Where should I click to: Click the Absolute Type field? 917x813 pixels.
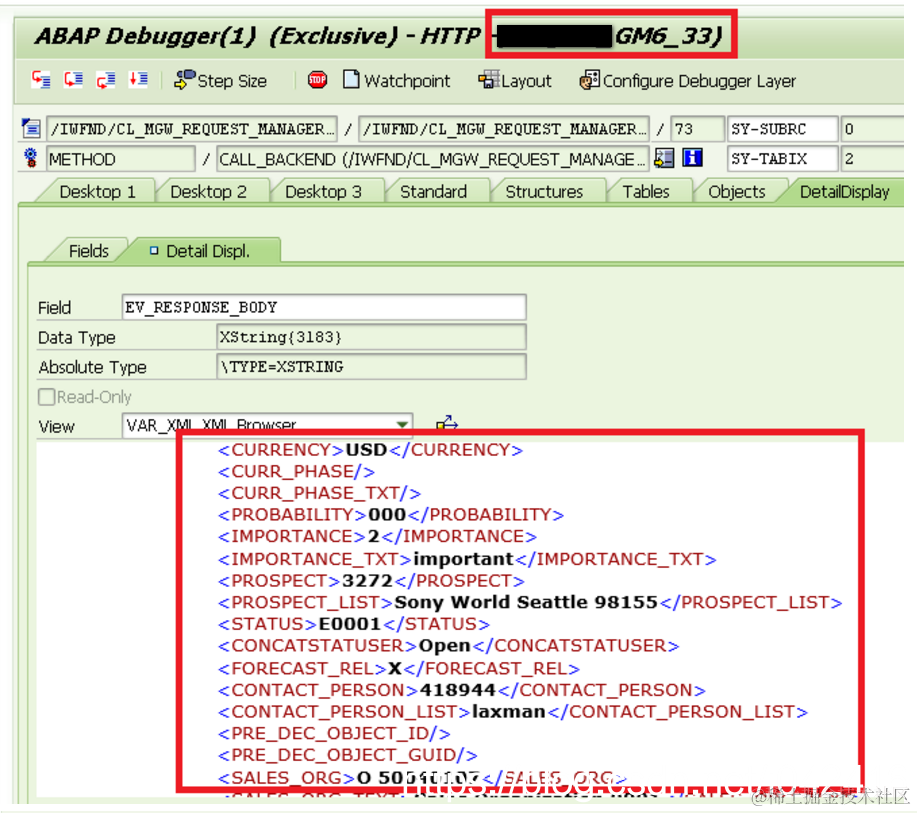coord(371,367)
